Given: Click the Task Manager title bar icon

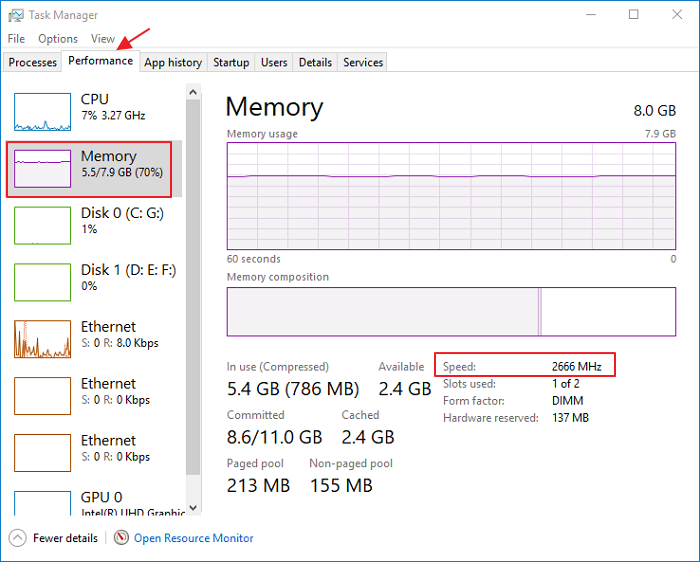Looking at the screenshot, I should 15,15.
